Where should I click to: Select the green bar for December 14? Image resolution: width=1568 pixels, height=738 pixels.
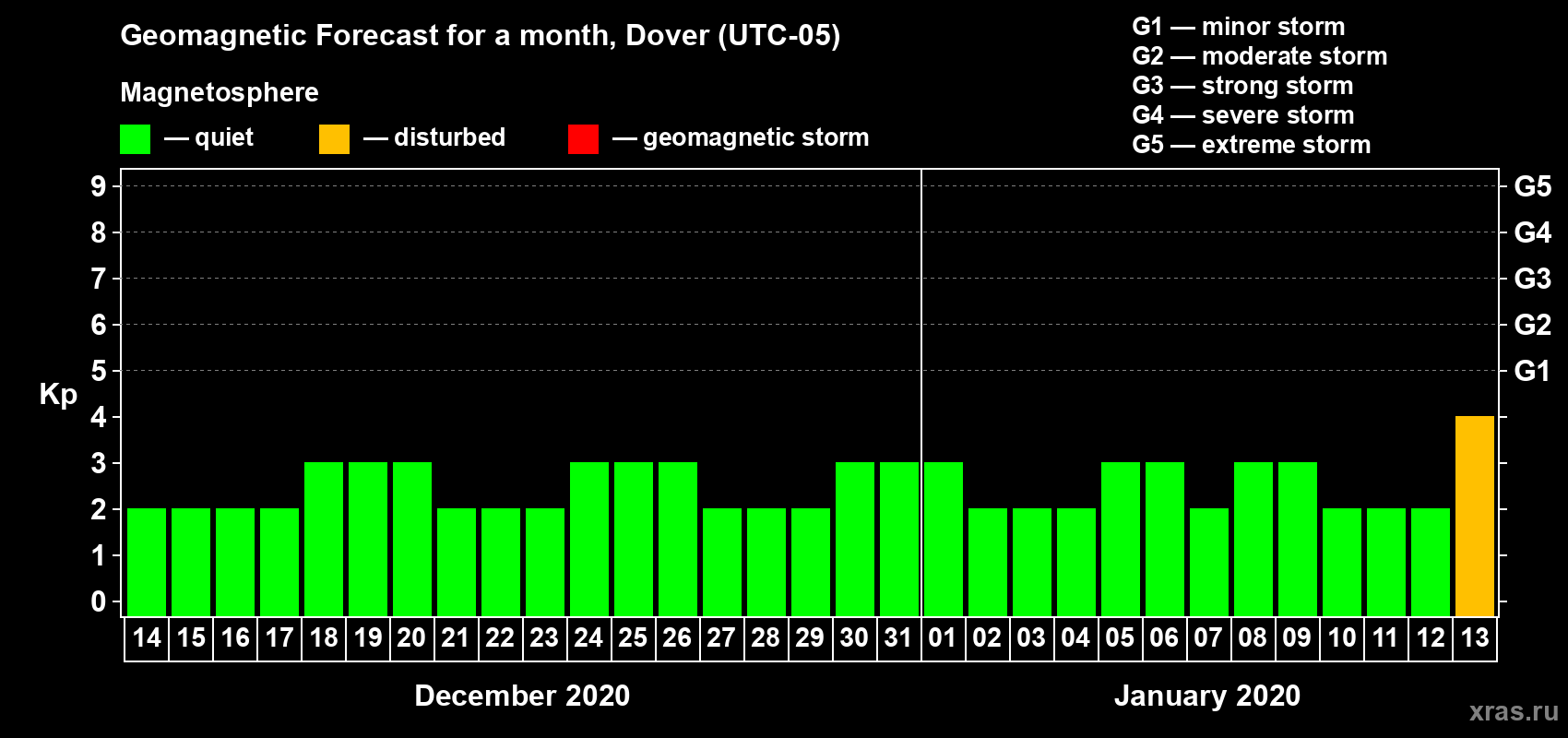pos(147,562)
